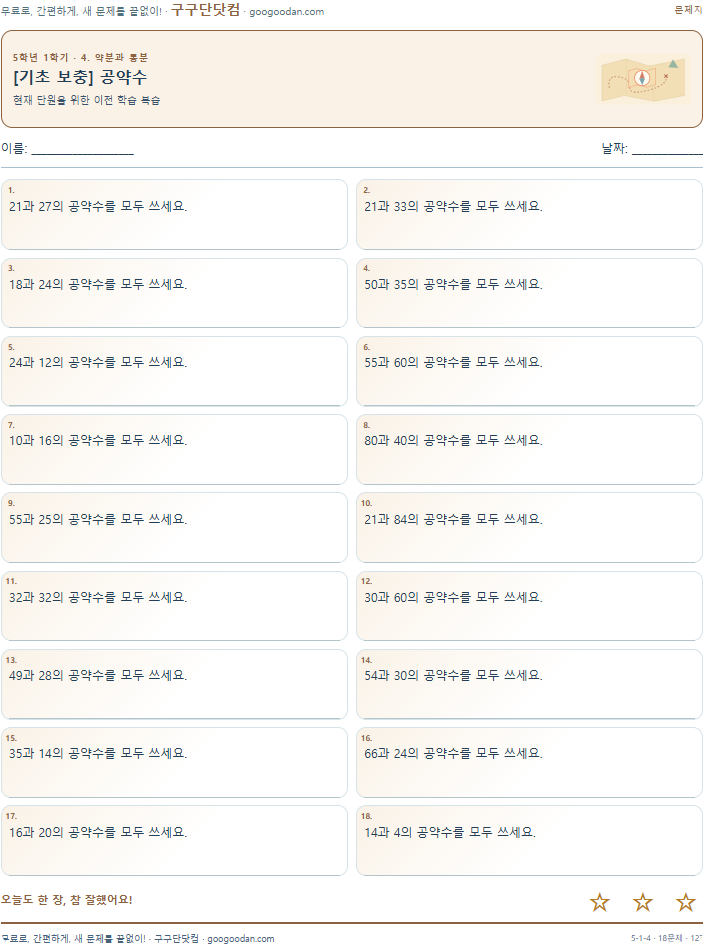Click the name blank line after 이름
704x945 pixels.
coord(83,150)
